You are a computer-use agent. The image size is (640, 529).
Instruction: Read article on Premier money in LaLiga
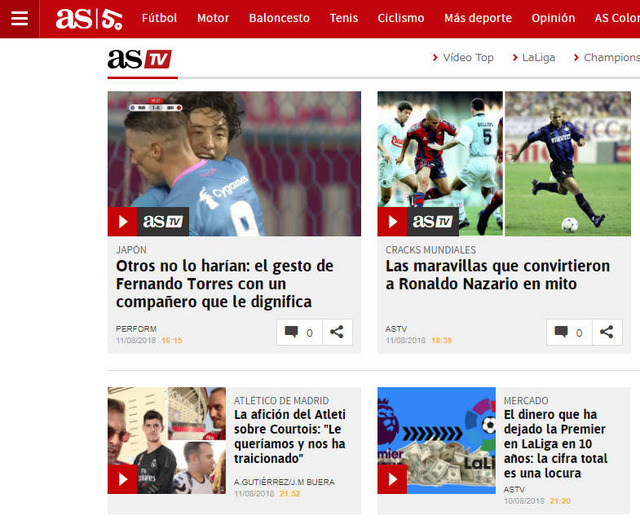point(556,444)
